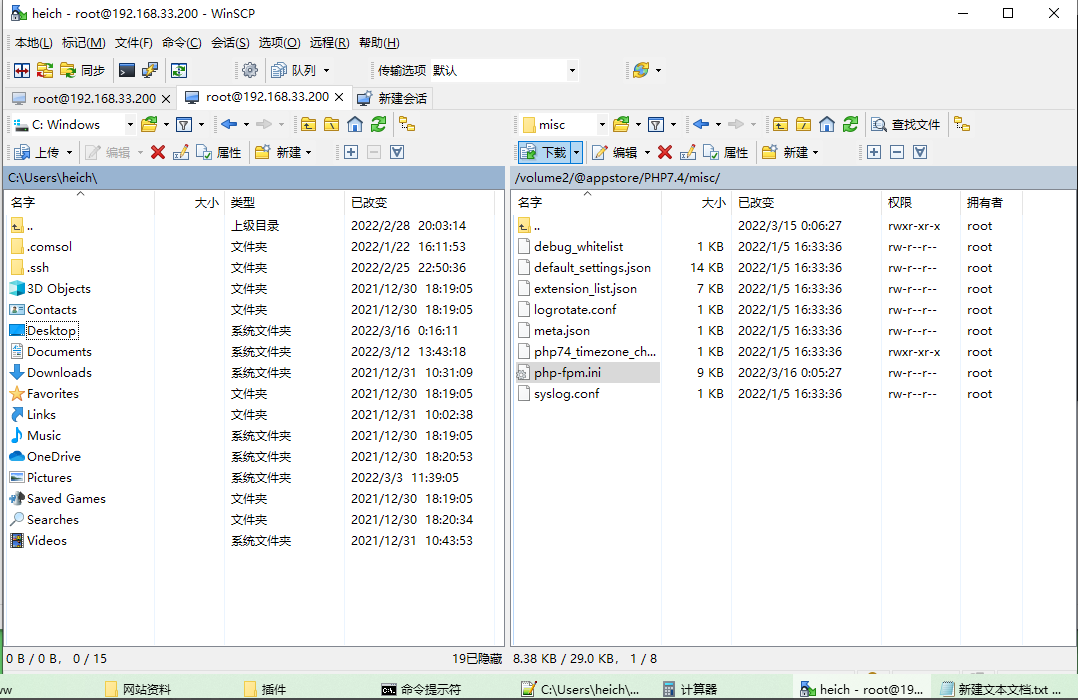Screen dimensions: 1078x700
Task: Click the globe update/refresh icon
Action: 641,70
